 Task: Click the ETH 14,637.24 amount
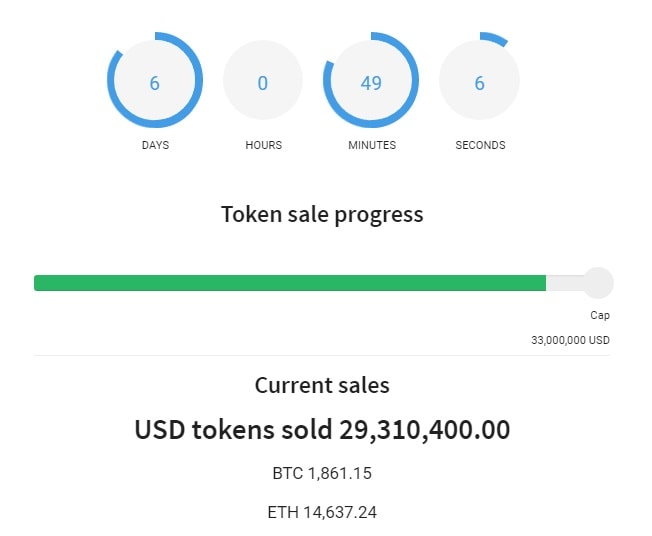tap(322, 512)
